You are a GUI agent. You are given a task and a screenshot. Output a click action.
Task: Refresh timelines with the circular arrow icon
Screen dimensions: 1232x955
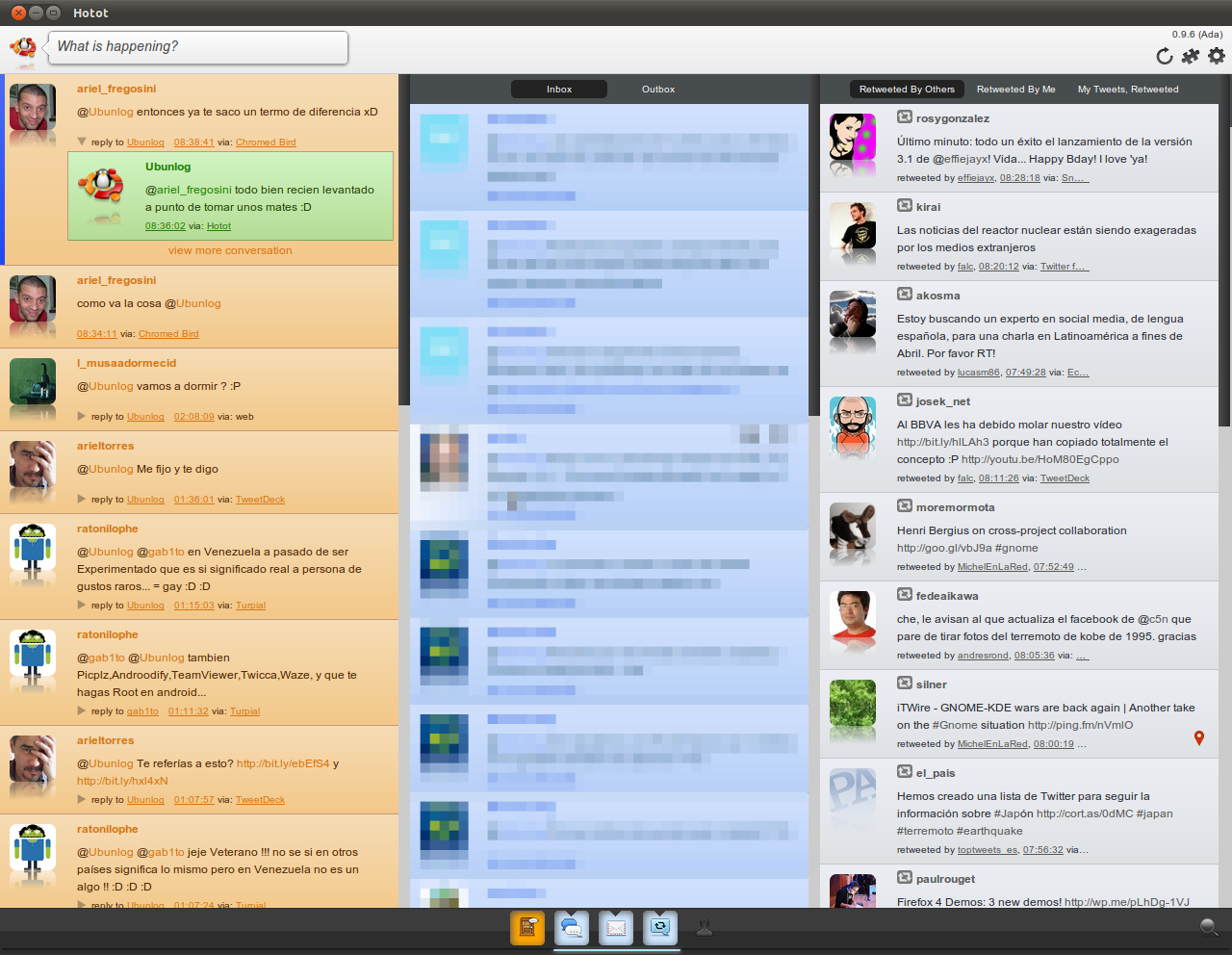tap(1165, 56)
